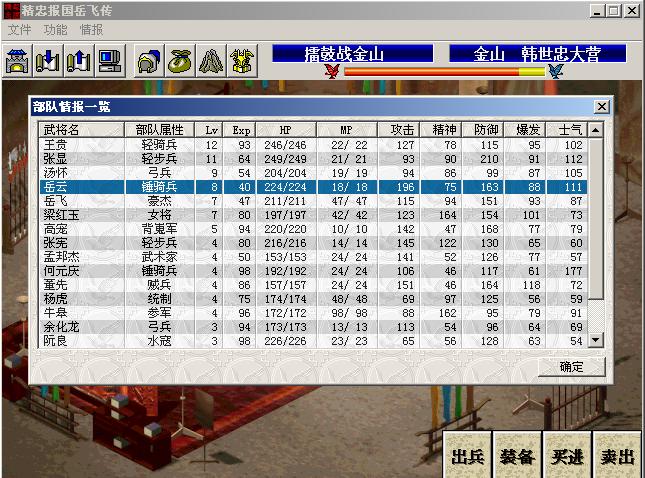The image size is (645, 478).
Task: Click the golden warrior figure icon
Action: click(x=242, y=61)
